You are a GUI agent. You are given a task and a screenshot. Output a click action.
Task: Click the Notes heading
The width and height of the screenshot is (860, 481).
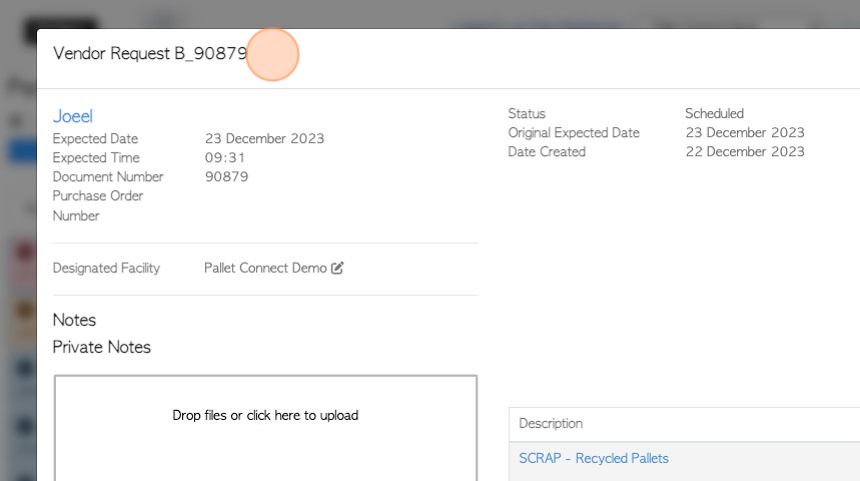point(74,320)
